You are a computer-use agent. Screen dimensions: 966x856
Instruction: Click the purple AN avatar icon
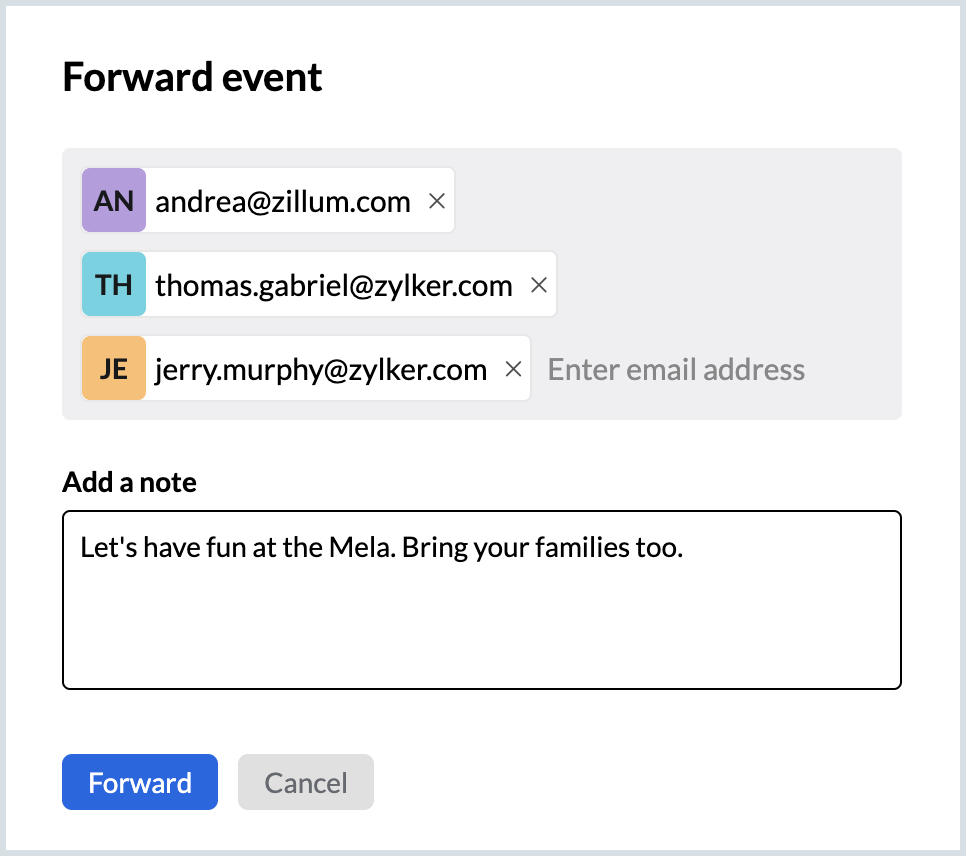114,201
